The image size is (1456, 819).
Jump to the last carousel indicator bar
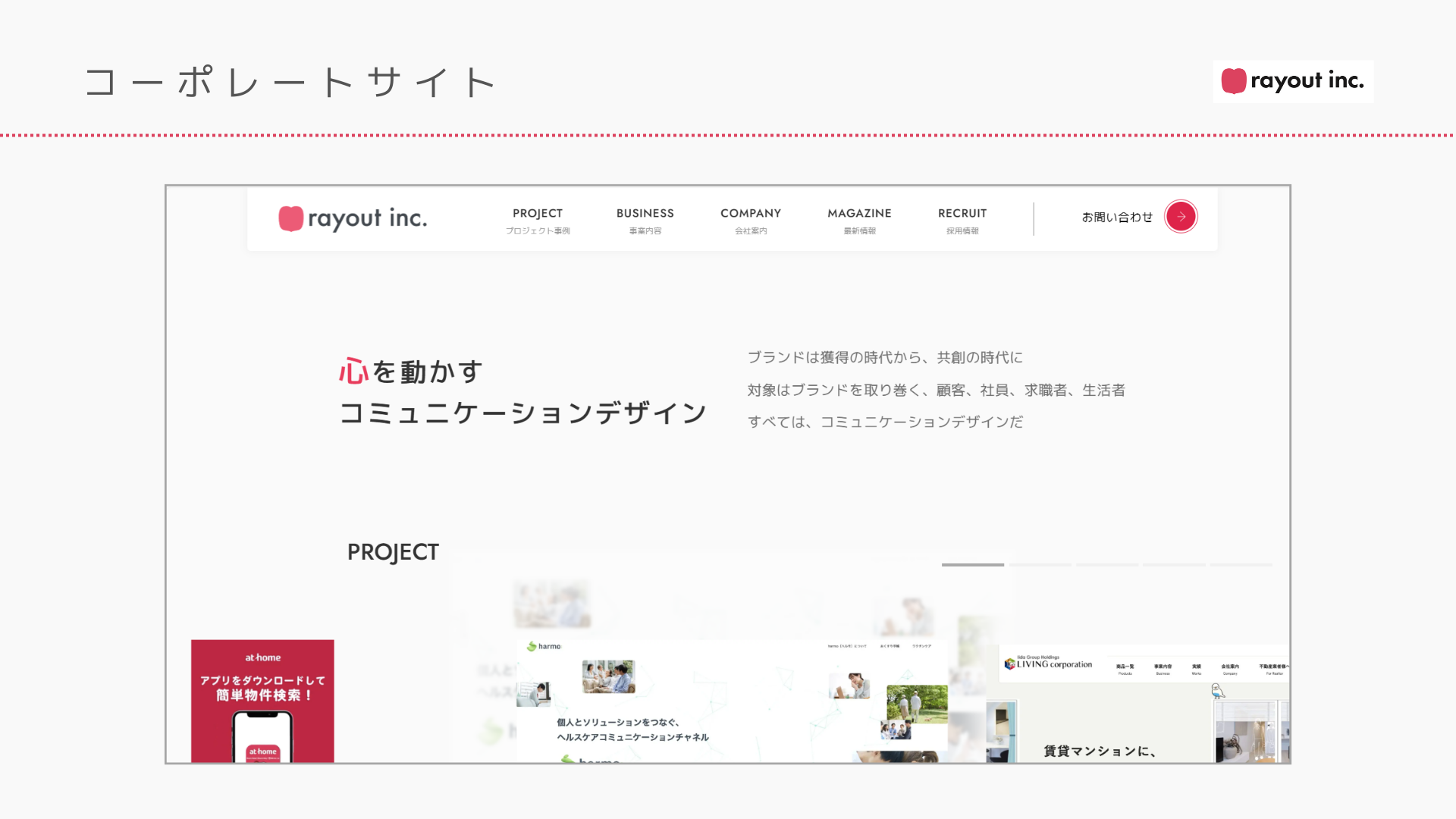(x=1241, y=565)
